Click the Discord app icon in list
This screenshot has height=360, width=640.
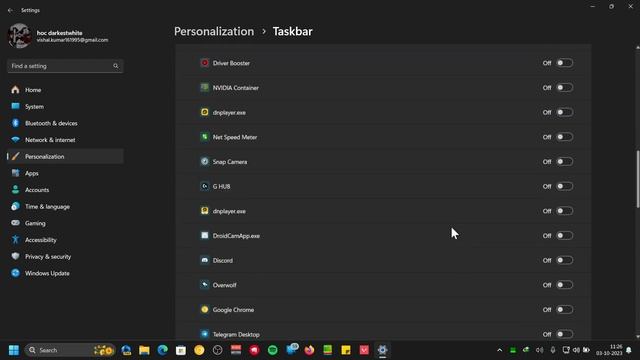(x=204, y=260)
